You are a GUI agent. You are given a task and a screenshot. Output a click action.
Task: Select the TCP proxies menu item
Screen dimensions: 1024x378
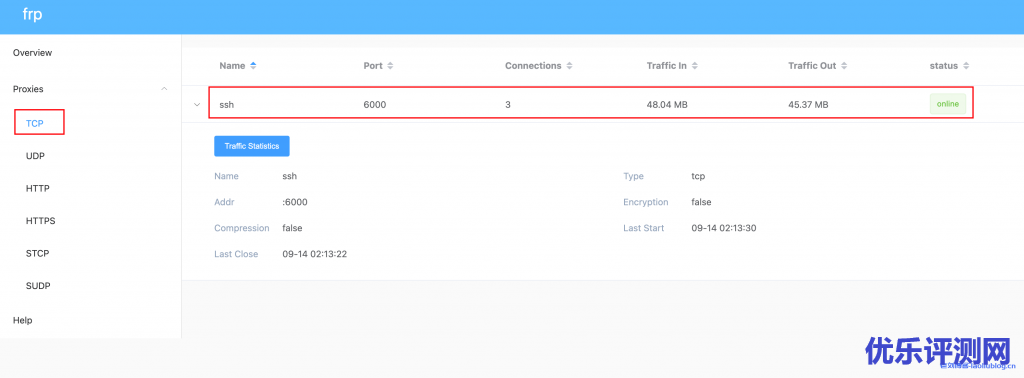point(35,123)
